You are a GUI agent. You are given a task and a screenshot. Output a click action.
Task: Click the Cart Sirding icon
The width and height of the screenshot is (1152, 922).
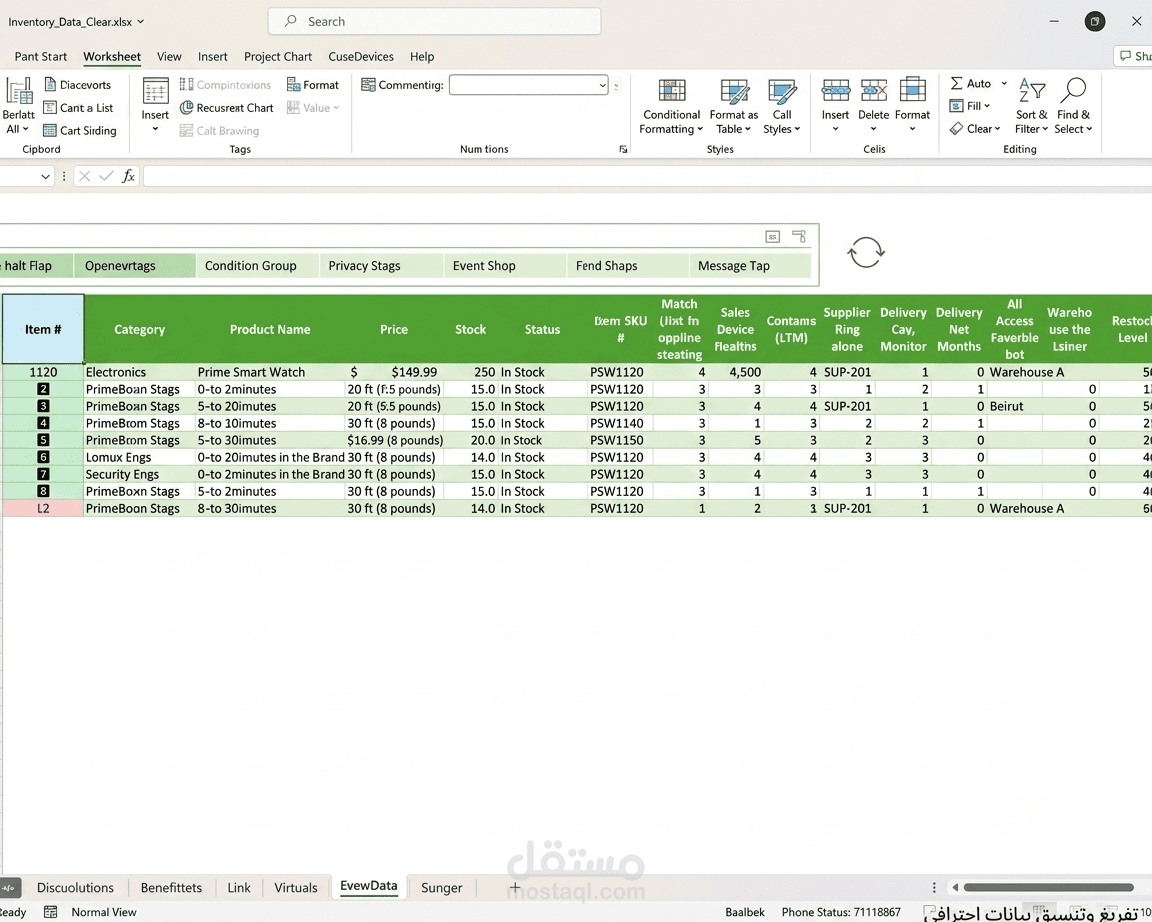pyautogui.click(x=50, y=130)
